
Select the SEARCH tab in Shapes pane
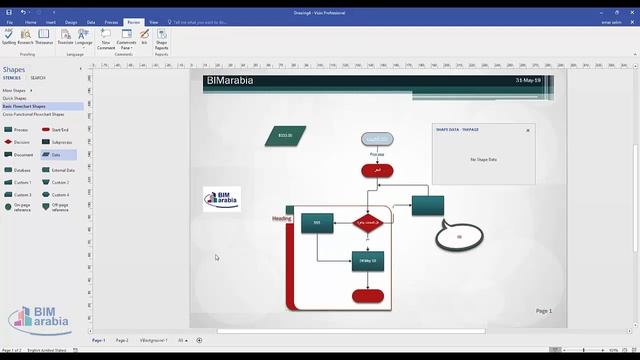pos(38,78)
